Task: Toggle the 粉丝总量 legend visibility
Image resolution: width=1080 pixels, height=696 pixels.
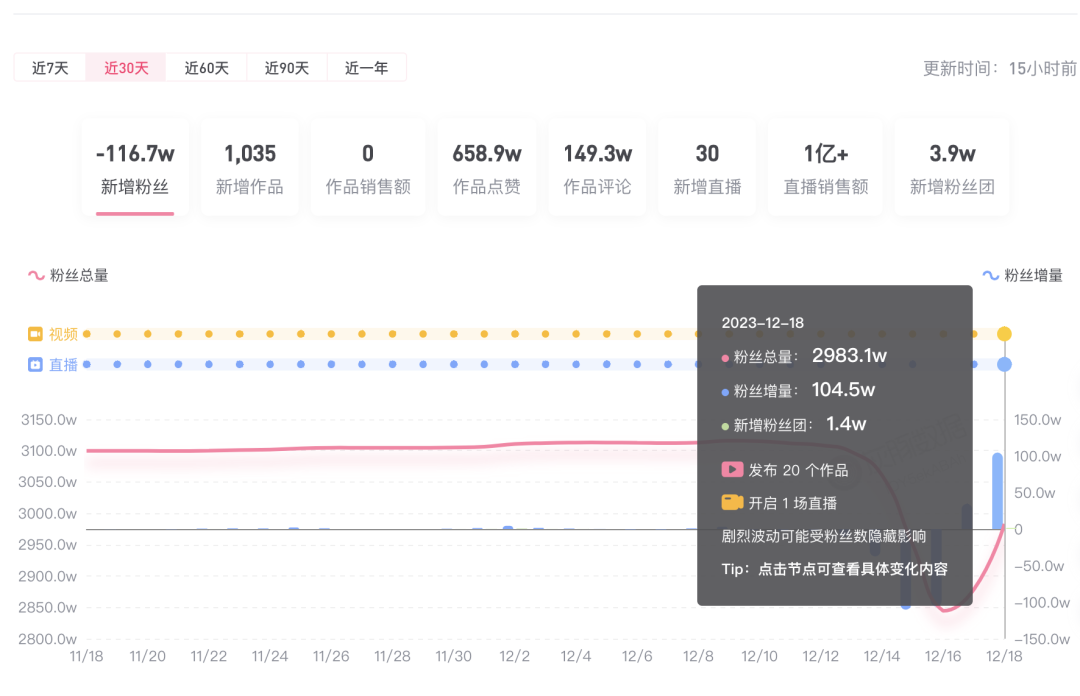Action: click(x=68, y=275)
